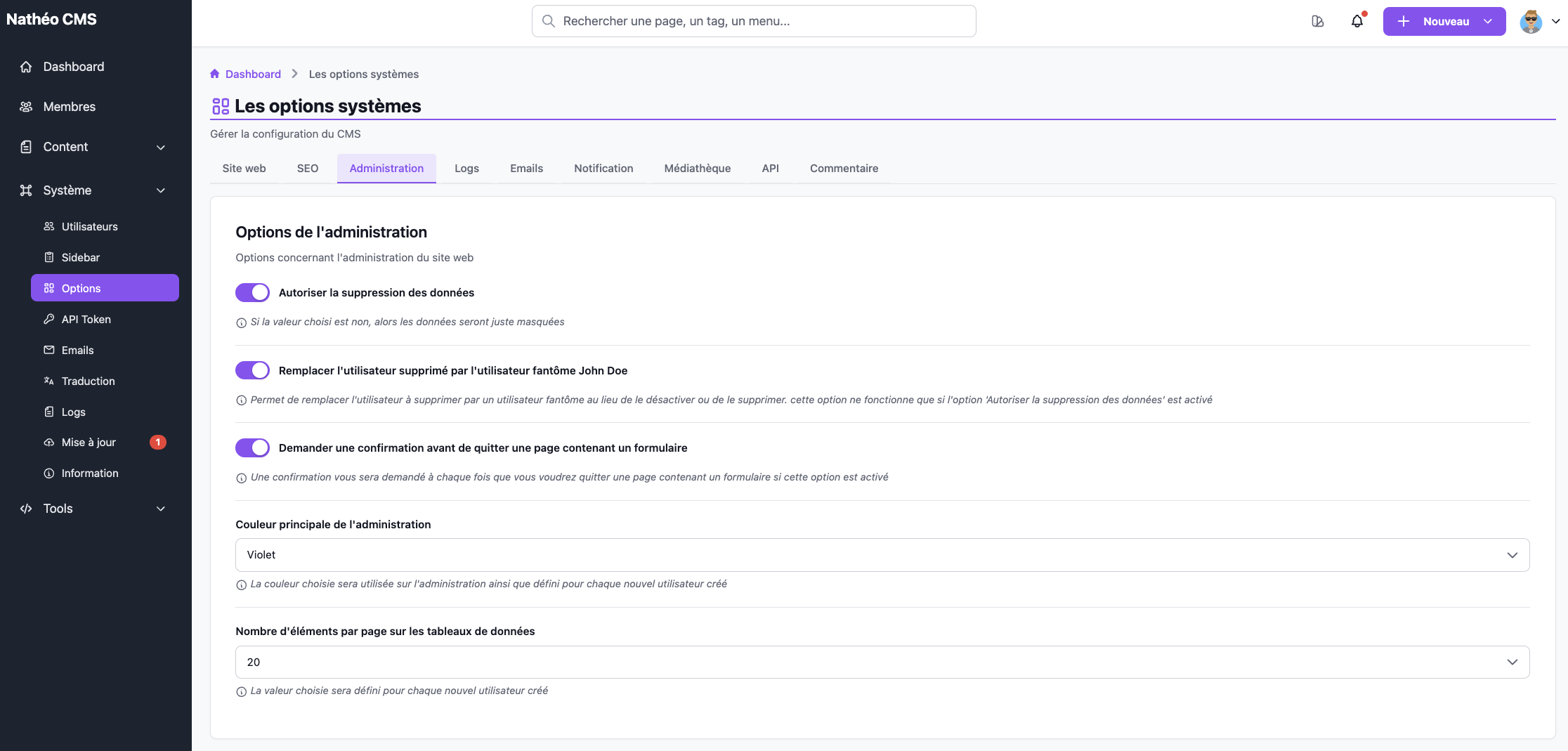Switch to the SEO tab
Image resolution: width=1568 pixels, height=751 pixels.
tap(307, 168)
